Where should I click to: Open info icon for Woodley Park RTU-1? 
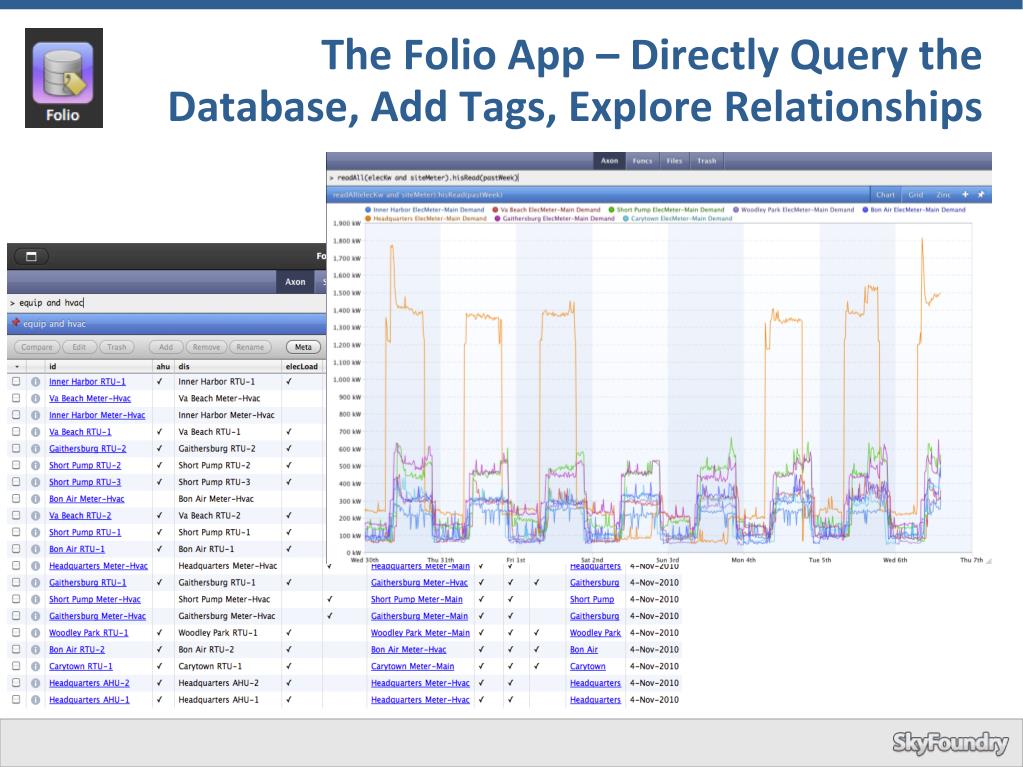pyautogui.click(x=35, y=633)
